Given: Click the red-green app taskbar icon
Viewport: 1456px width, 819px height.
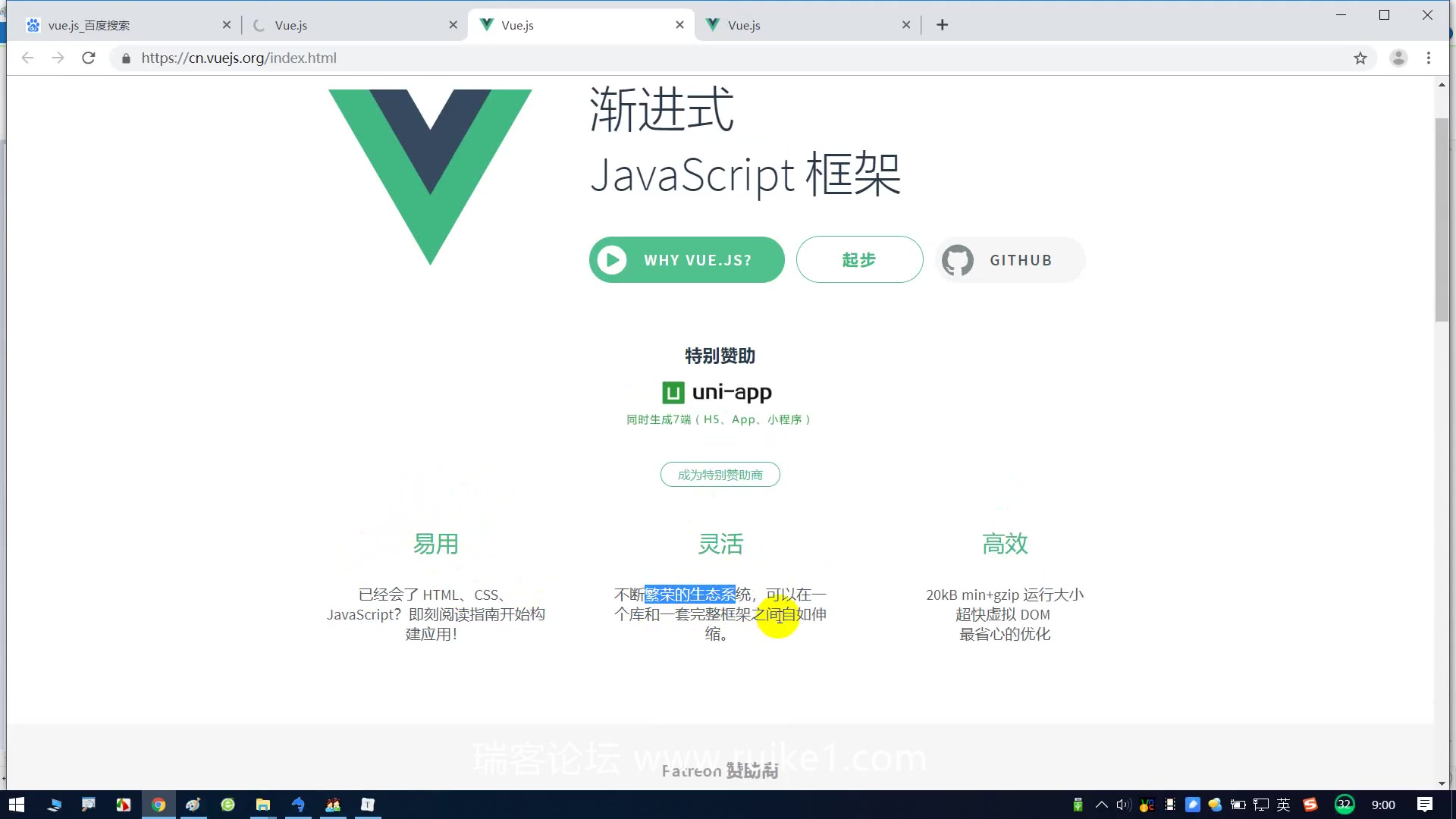Looking at the screenshot, I should 124,805.
